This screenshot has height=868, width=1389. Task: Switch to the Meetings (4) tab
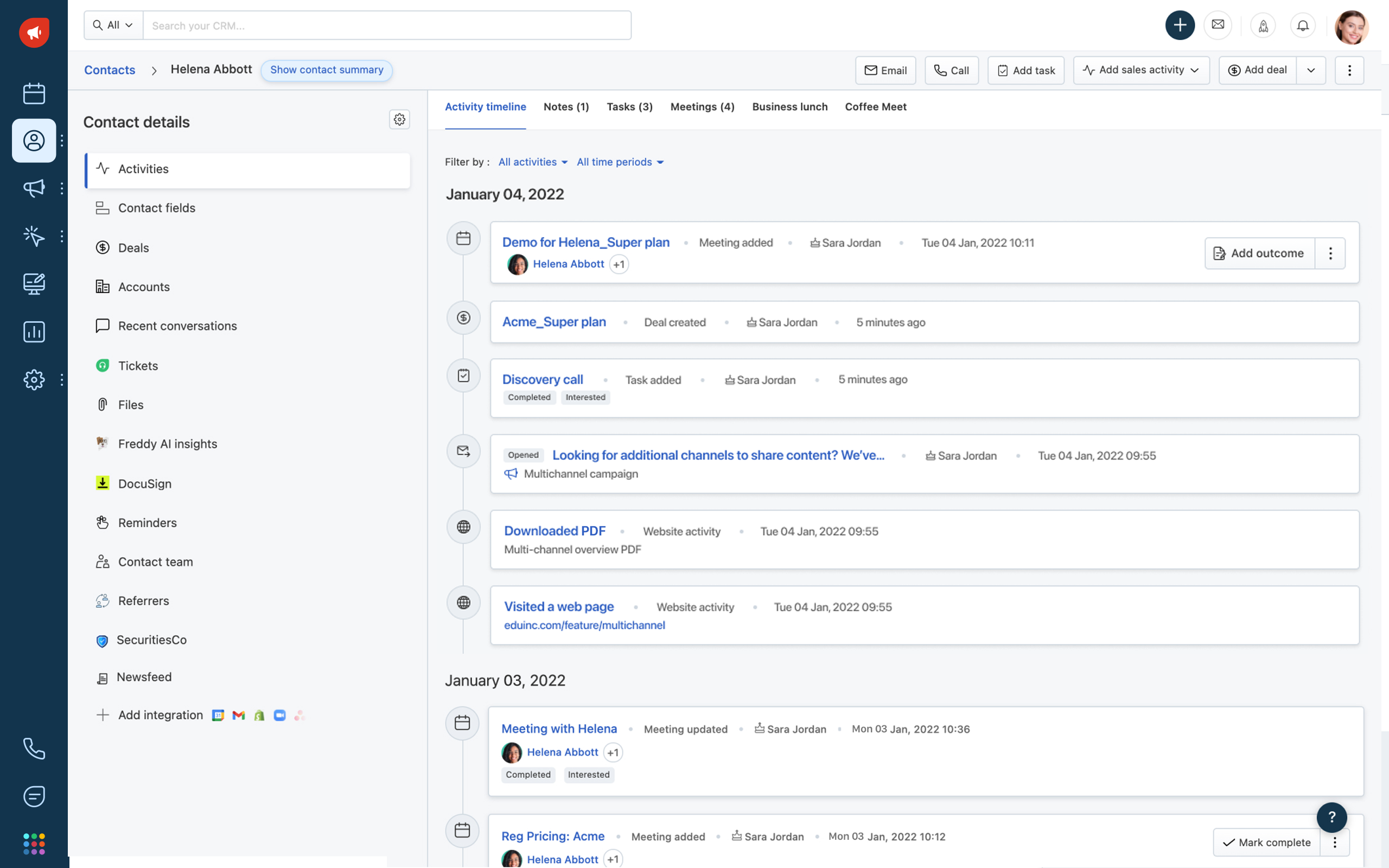pos(702,107)
